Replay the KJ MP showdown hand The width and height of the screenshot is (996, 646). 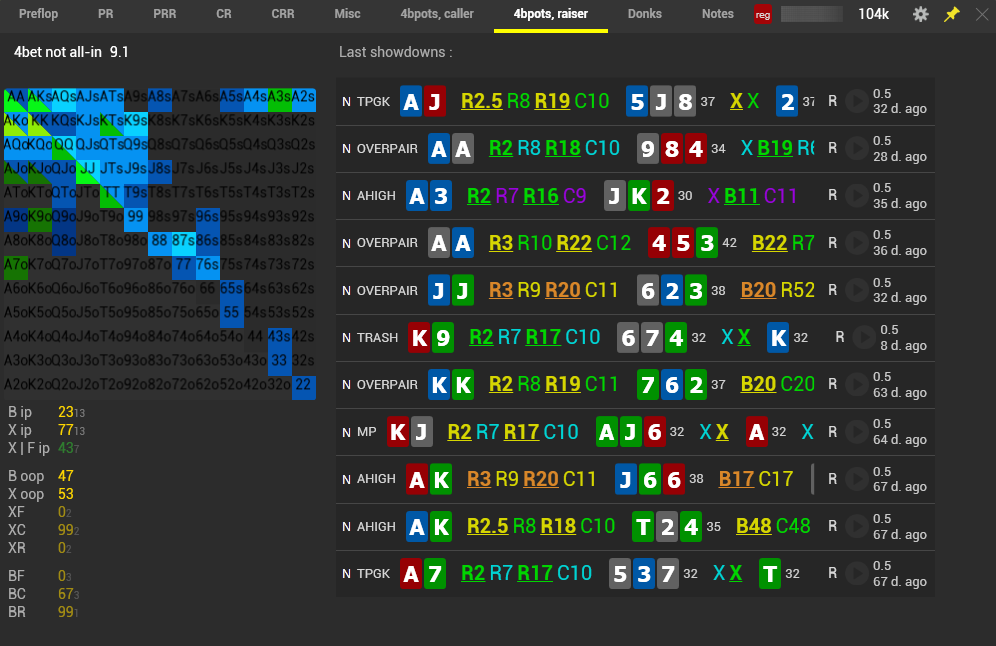pyautogui.click(x=857, y=432)
